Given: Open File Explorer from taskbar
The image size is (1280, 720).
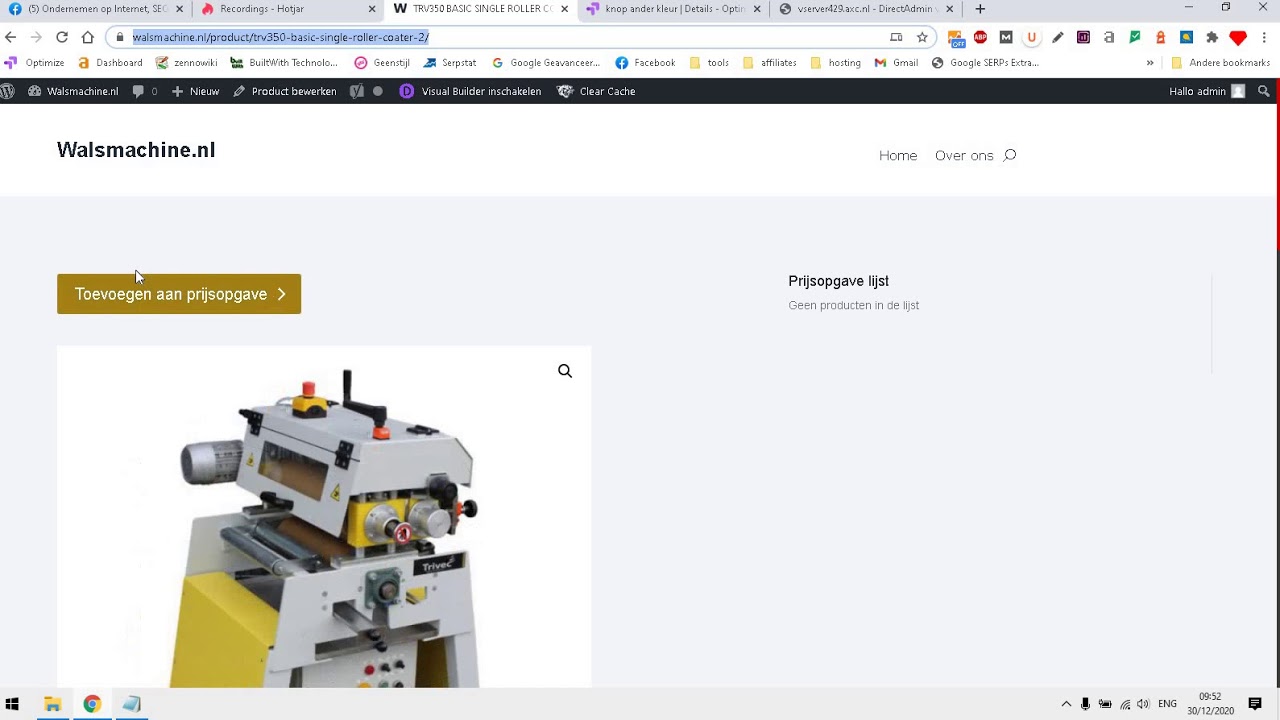Looking at the screenshot, I should (52, 704).
